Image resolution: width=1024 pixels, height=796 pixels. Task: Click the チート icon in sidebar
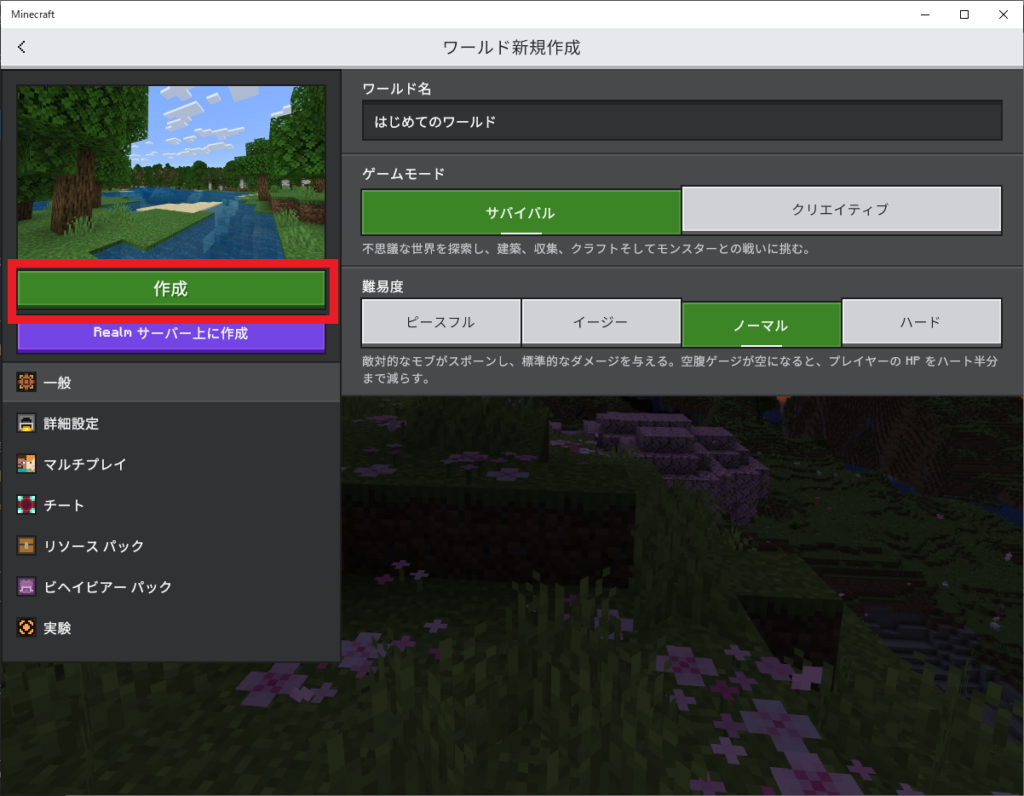[x=26, y=505]
